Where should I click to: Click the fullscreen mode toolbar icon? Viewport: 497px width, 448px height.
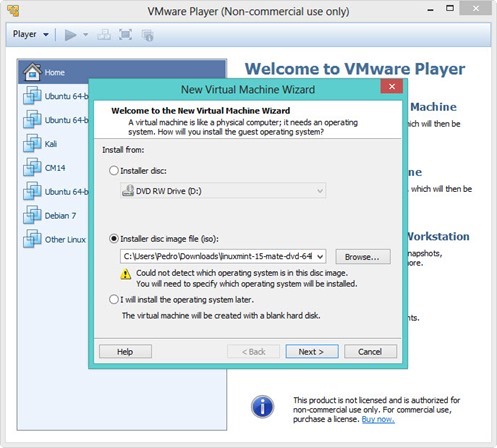click(125, 35)
